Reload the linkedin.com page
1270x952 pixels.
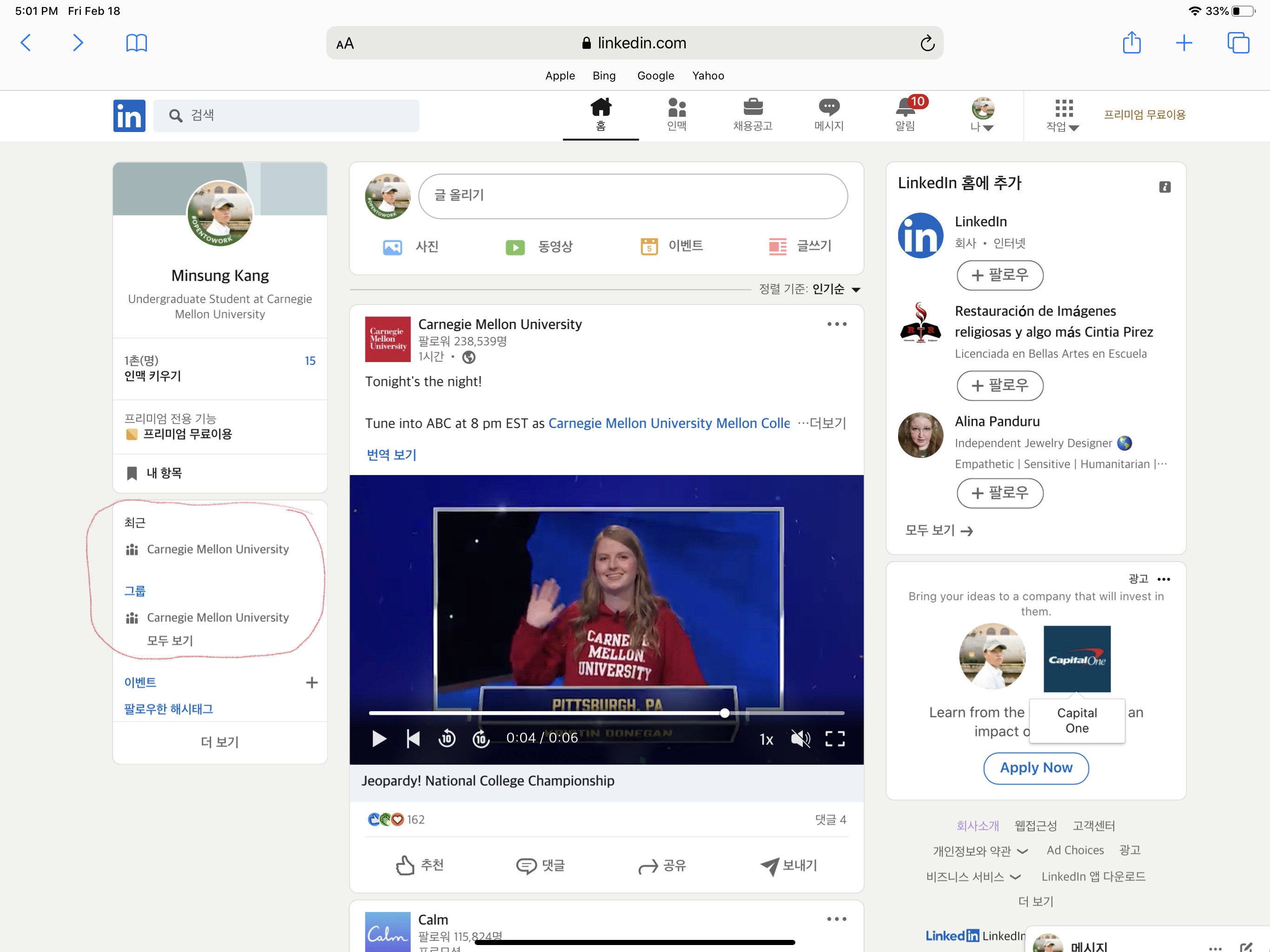pos(927,43)
